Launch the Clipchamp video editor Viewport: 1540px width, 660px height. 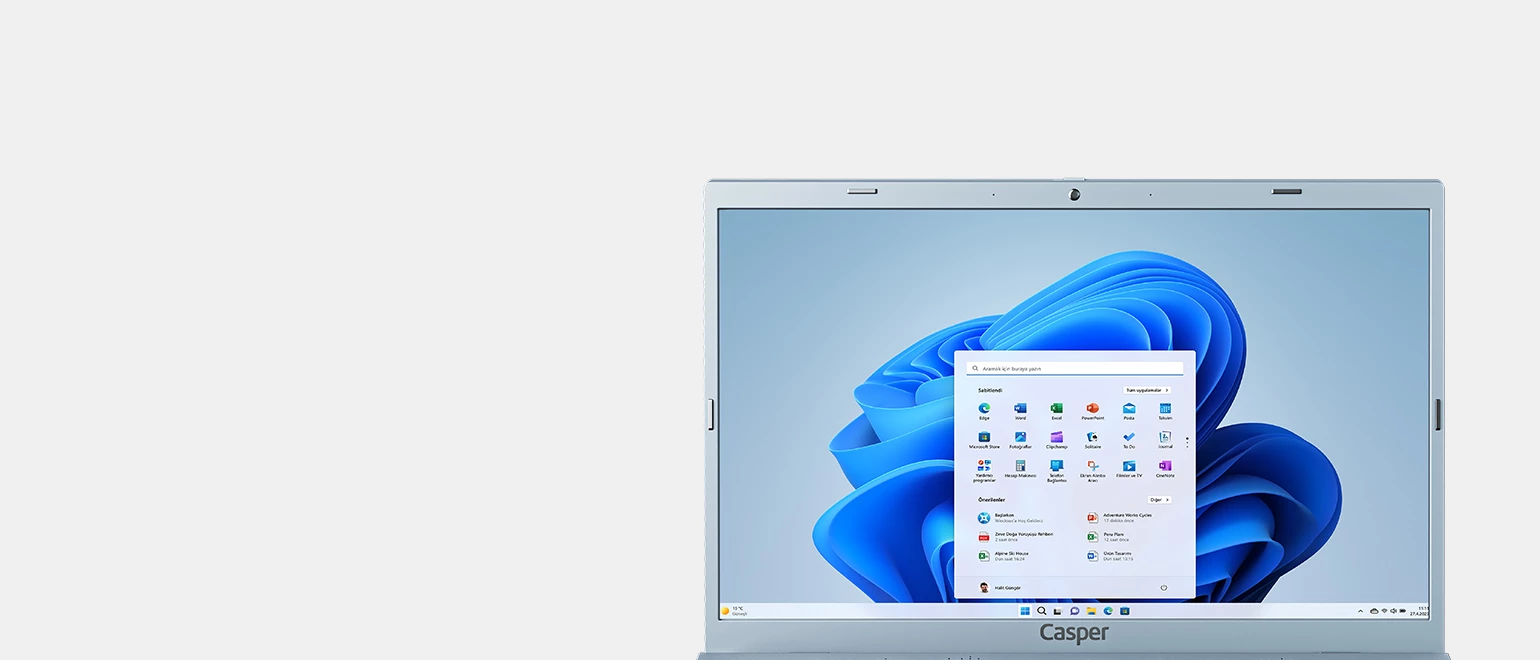click(x=1056, y=438)
